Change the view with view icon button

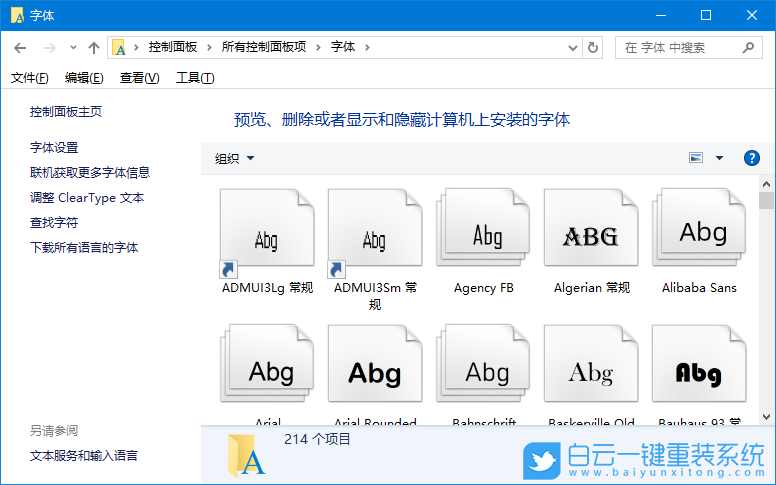click(x=696, y=158)
